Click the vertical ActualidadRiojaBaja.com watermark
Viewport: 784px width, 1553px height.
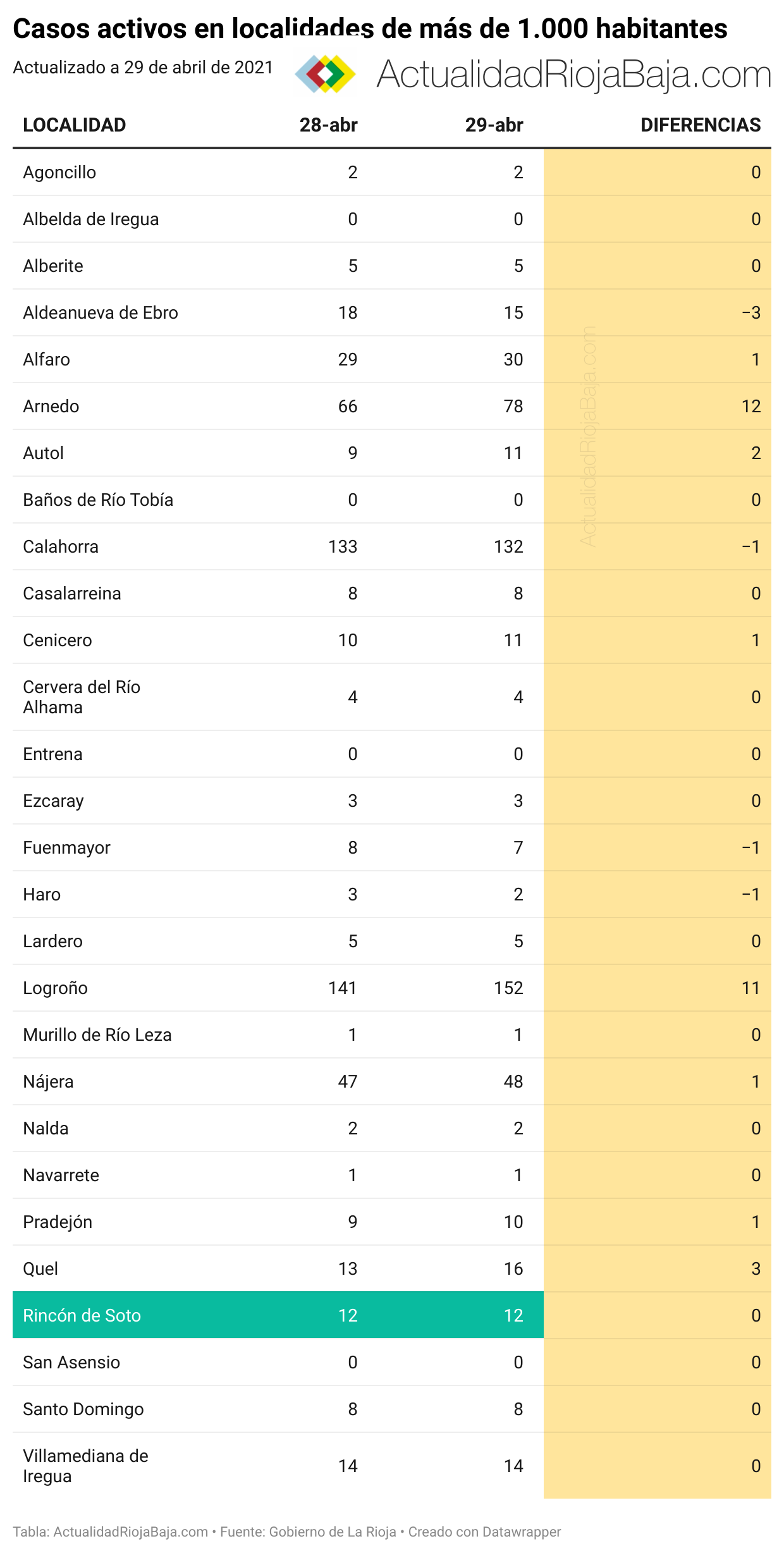588,436
